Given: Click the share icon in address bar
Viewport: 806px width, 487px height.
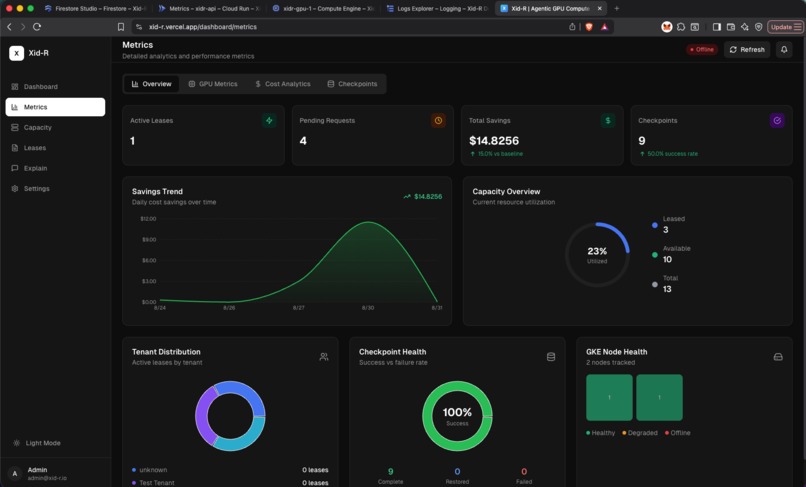Looking at the screenshot, I should (572, 27).
